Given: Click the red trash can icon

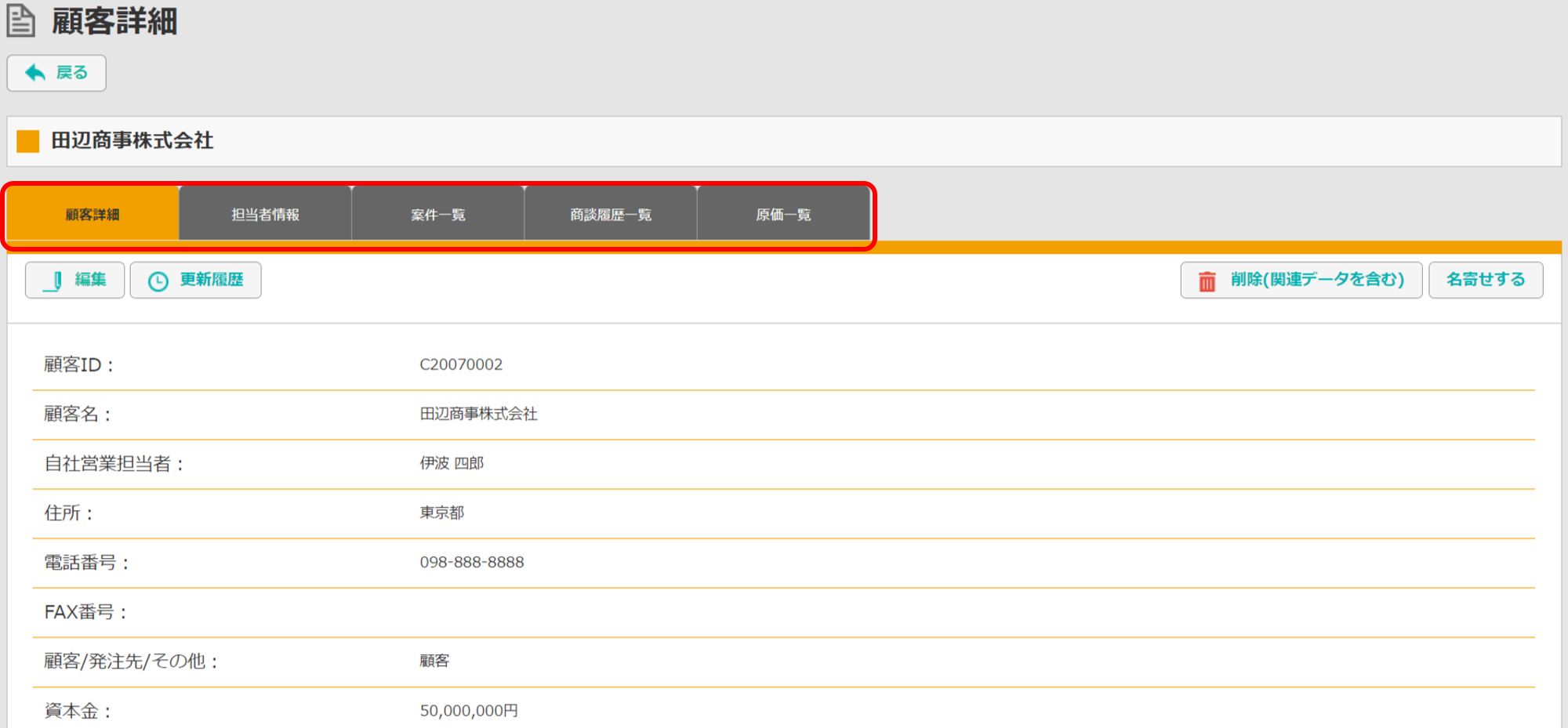Looking at the screenshot, I should click(1207, 281).
